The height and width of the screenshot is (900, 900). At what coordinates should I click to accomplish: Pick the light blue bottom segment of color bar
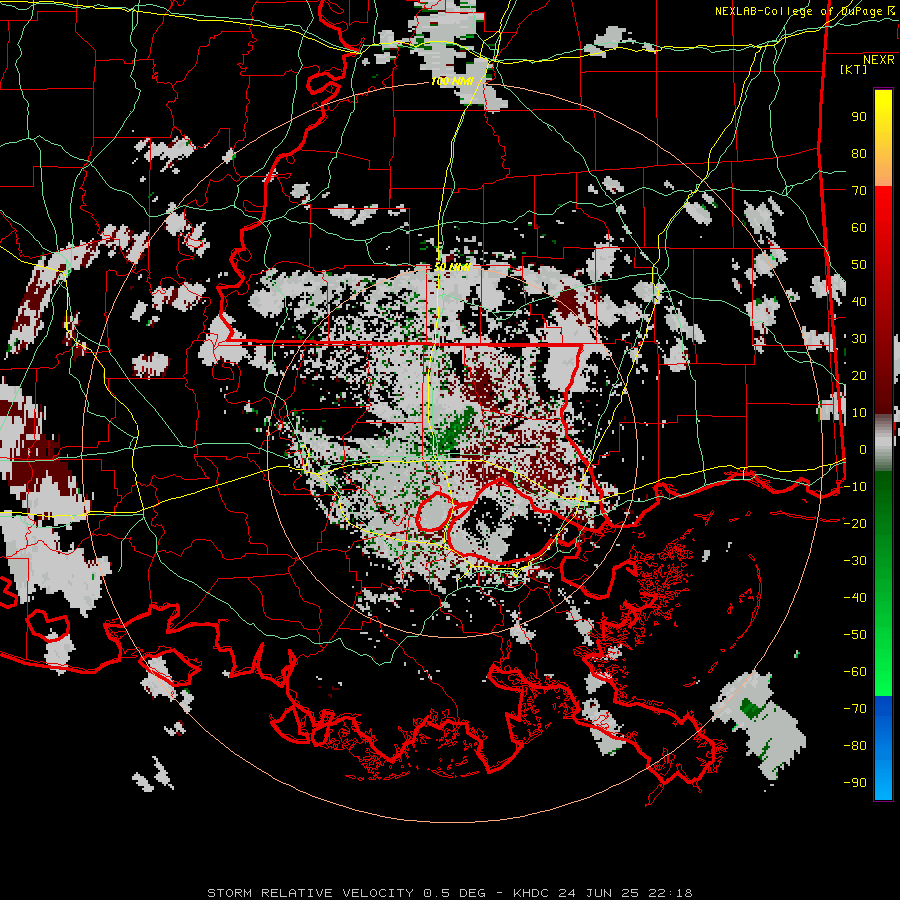[x=883, y=775]
